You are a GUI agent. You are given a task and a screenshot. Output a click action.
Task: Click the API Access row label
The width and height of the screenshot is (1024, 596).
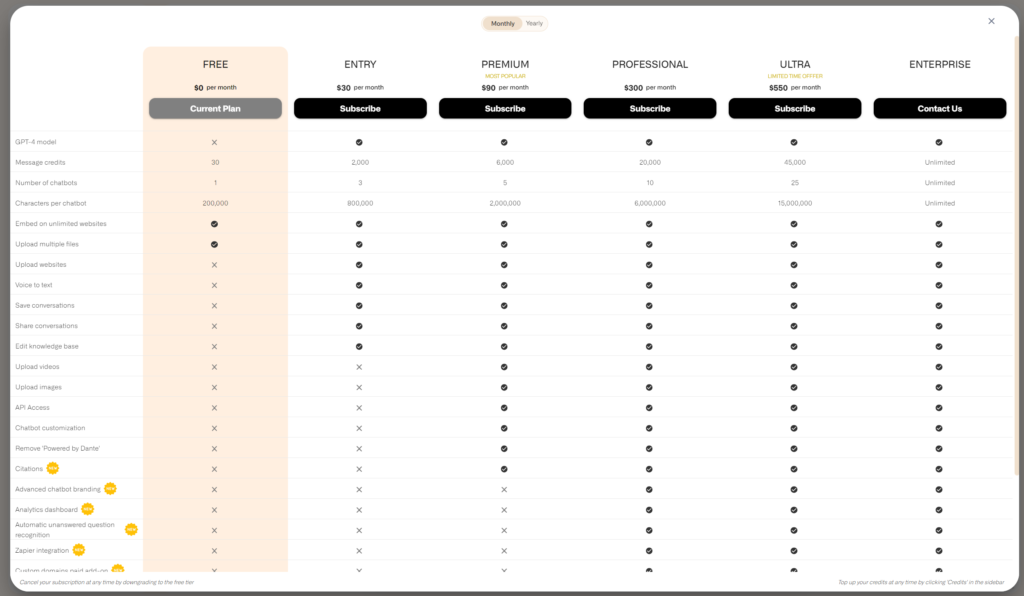pos(33,408)
